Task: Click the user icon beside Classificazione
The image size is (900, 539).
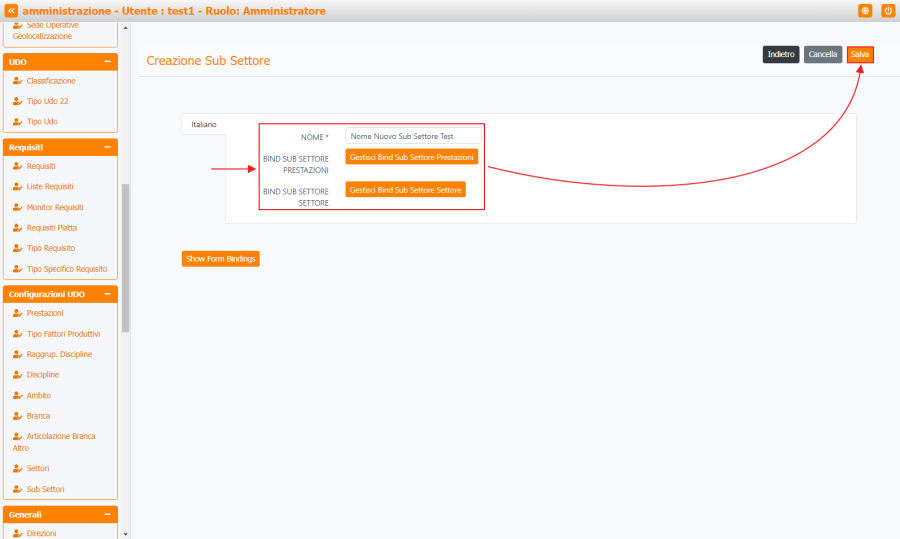Action: tap(17, 81)
